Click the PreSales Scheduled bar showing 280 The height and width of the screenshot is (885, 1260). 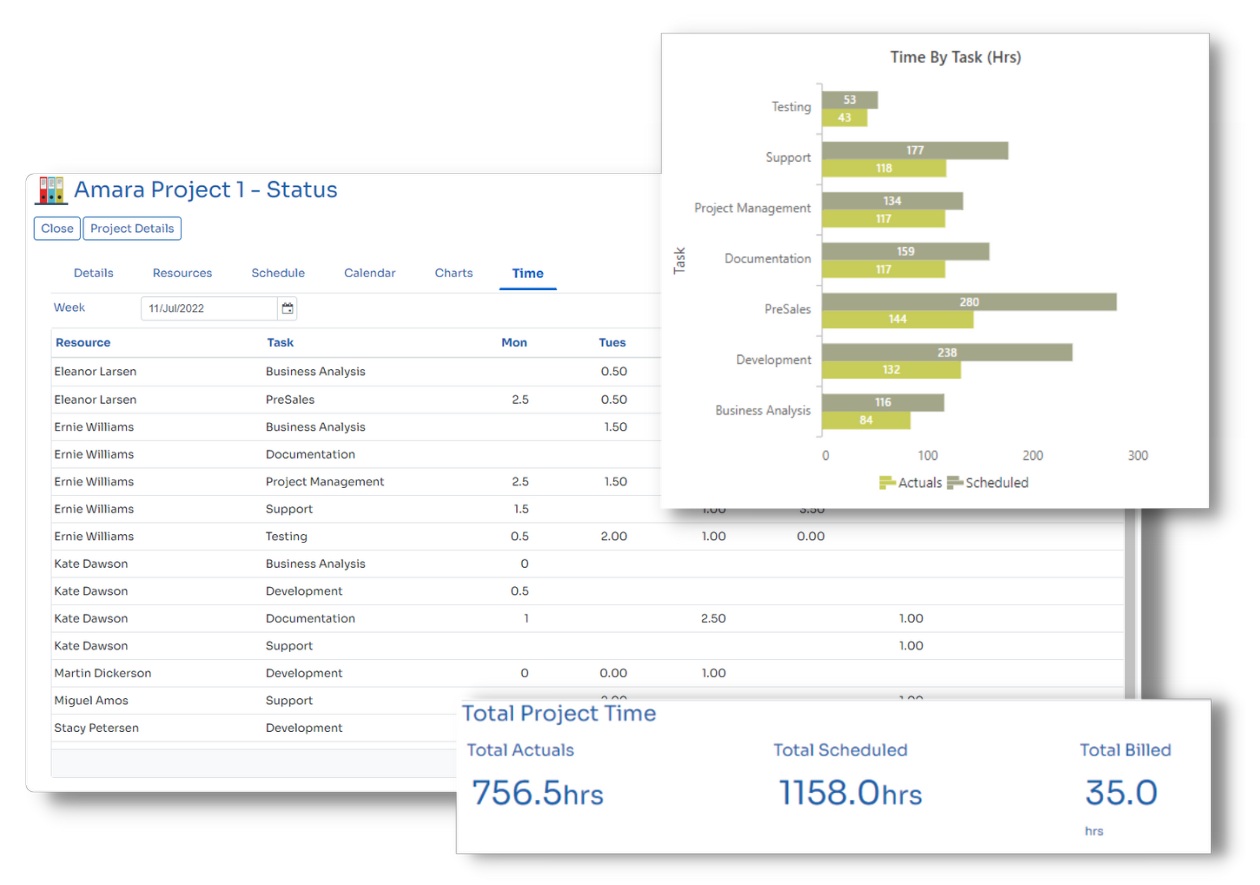969,302
